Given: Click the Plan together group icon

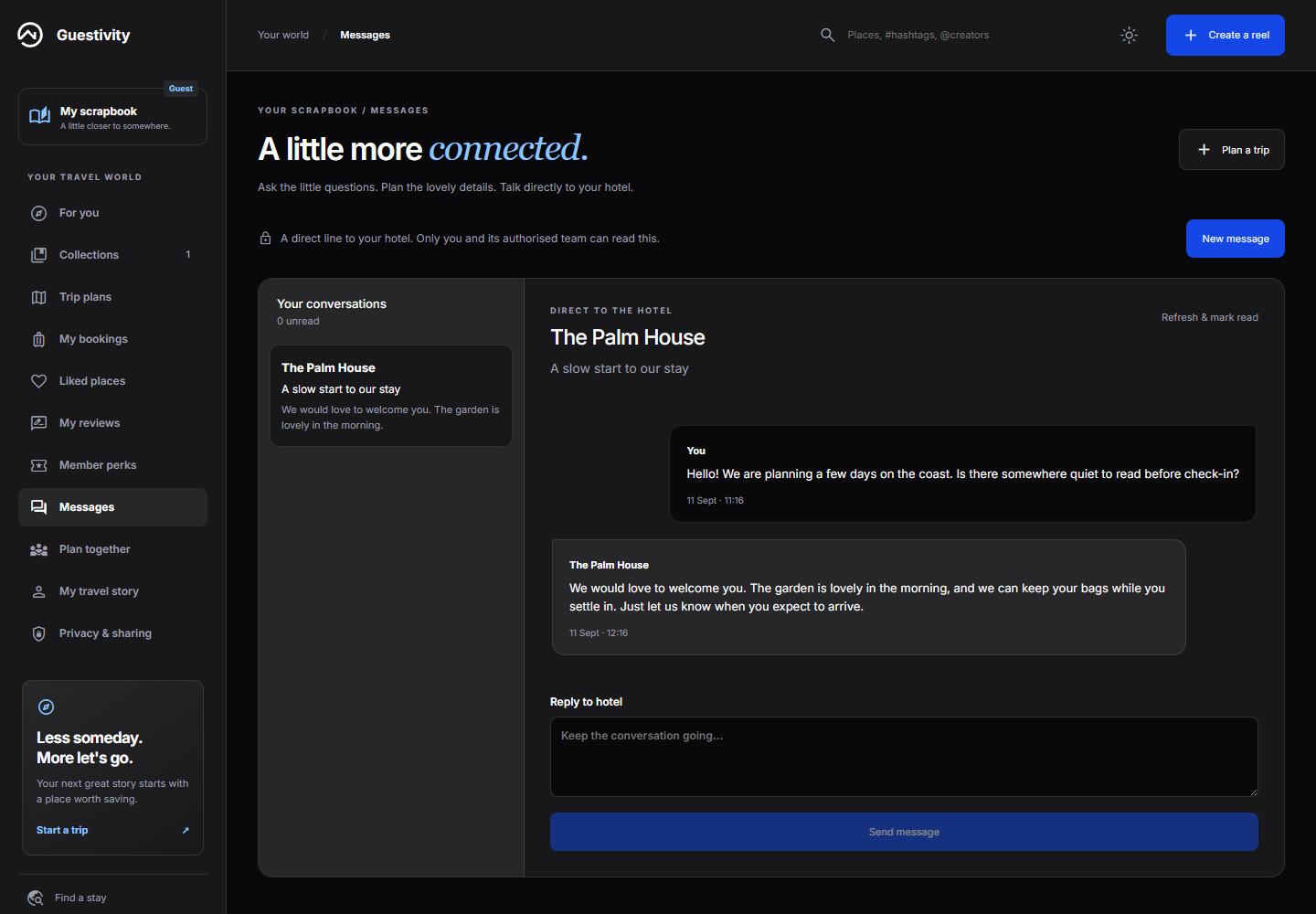Looking at the screenshot, I should [x=38, y=549].
